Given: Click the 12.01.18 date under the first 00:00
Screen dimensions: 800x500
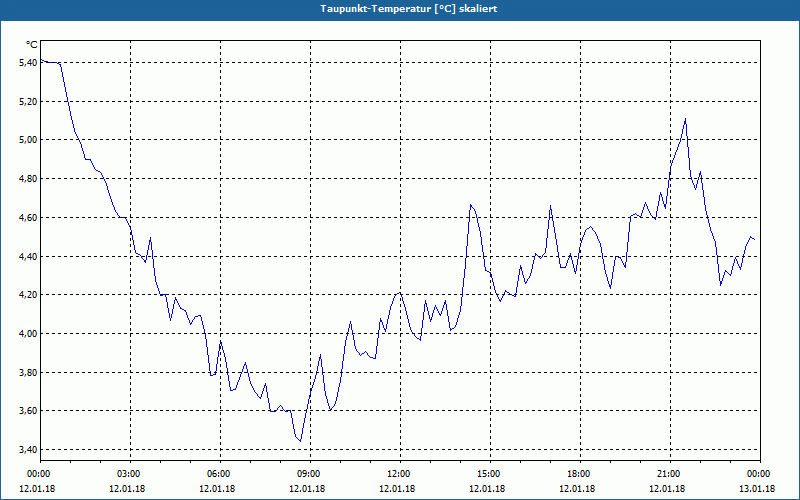Looking at the screenshot, I should coord(37,488).
